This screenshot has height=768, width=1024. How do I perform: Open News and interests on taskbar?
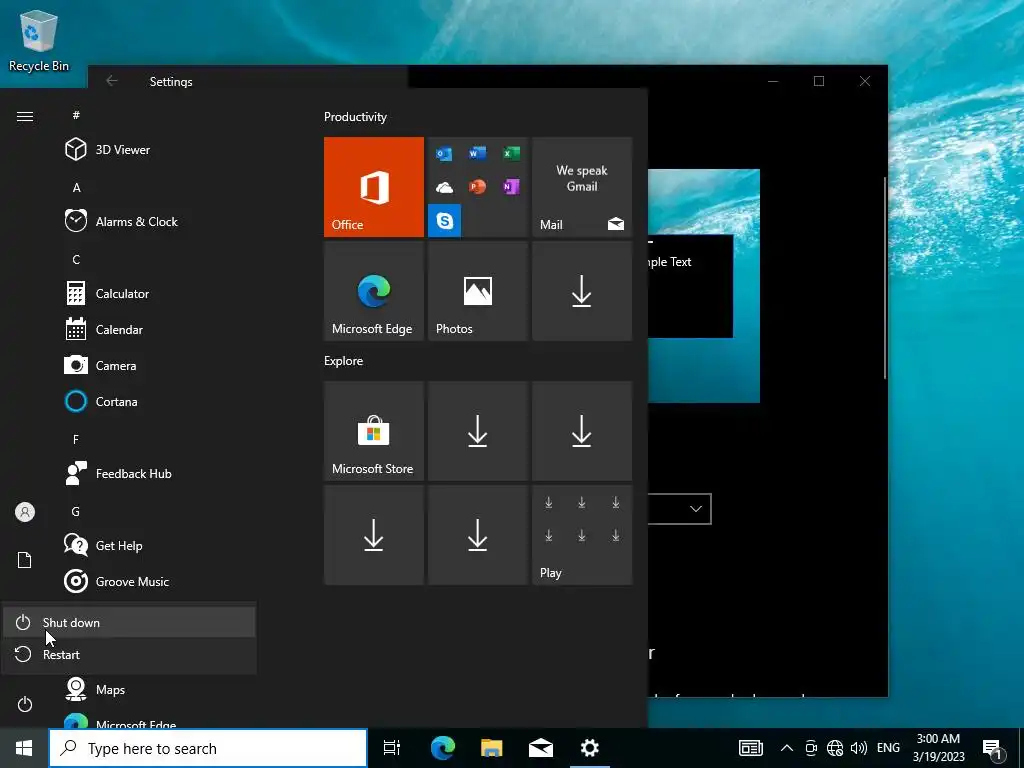[x=751, y=748]
